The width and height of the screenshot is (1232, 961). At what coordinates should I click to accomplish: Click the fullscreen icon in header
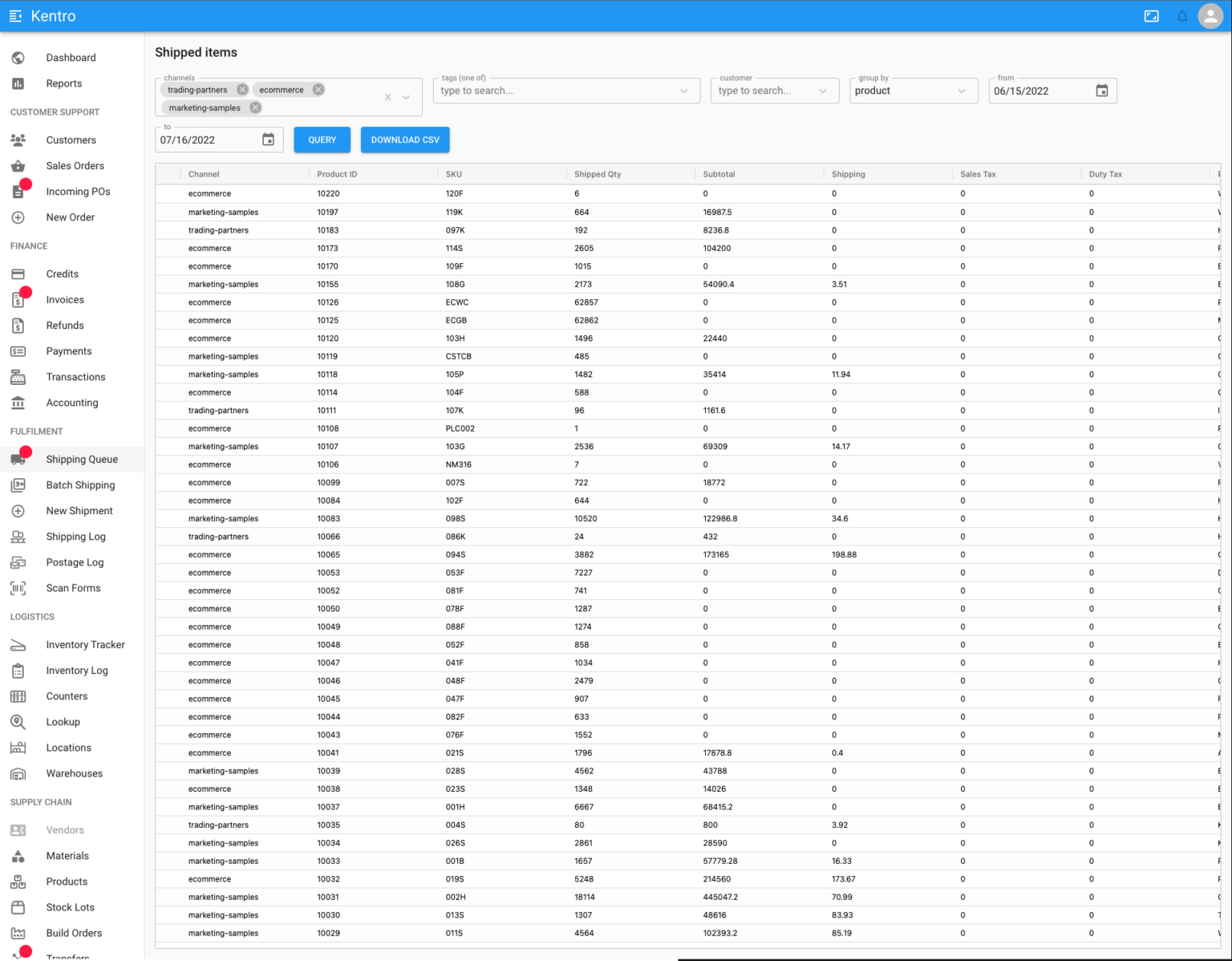[x=1151, y=16]
